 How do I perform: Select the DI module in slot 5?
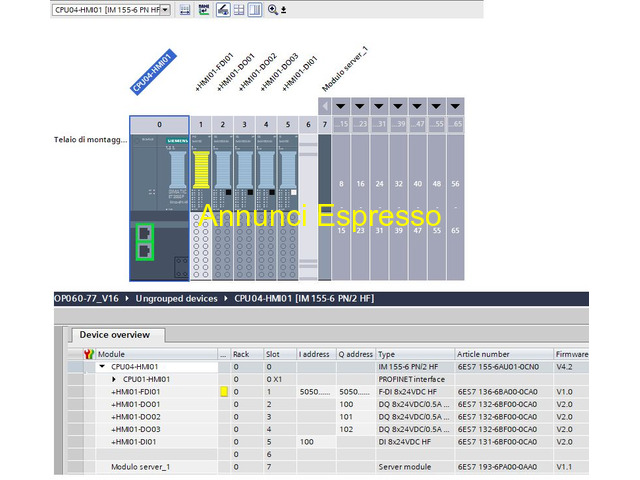click(288, 207)
